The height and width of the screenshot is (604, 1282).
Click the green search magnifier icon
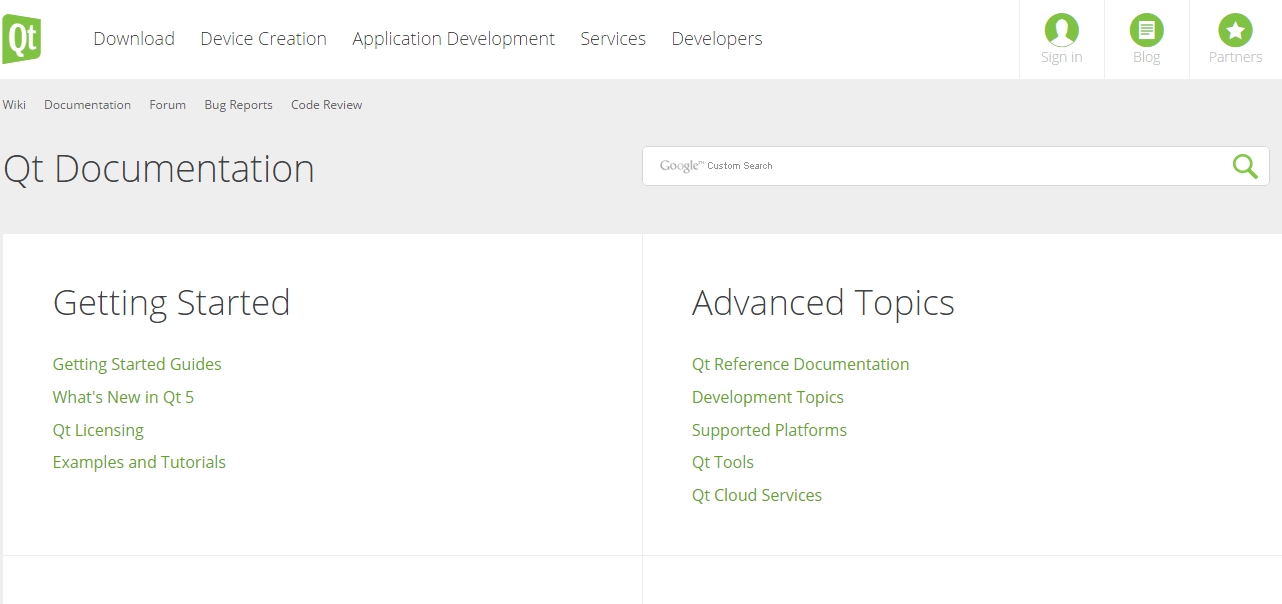(1245, 166)
